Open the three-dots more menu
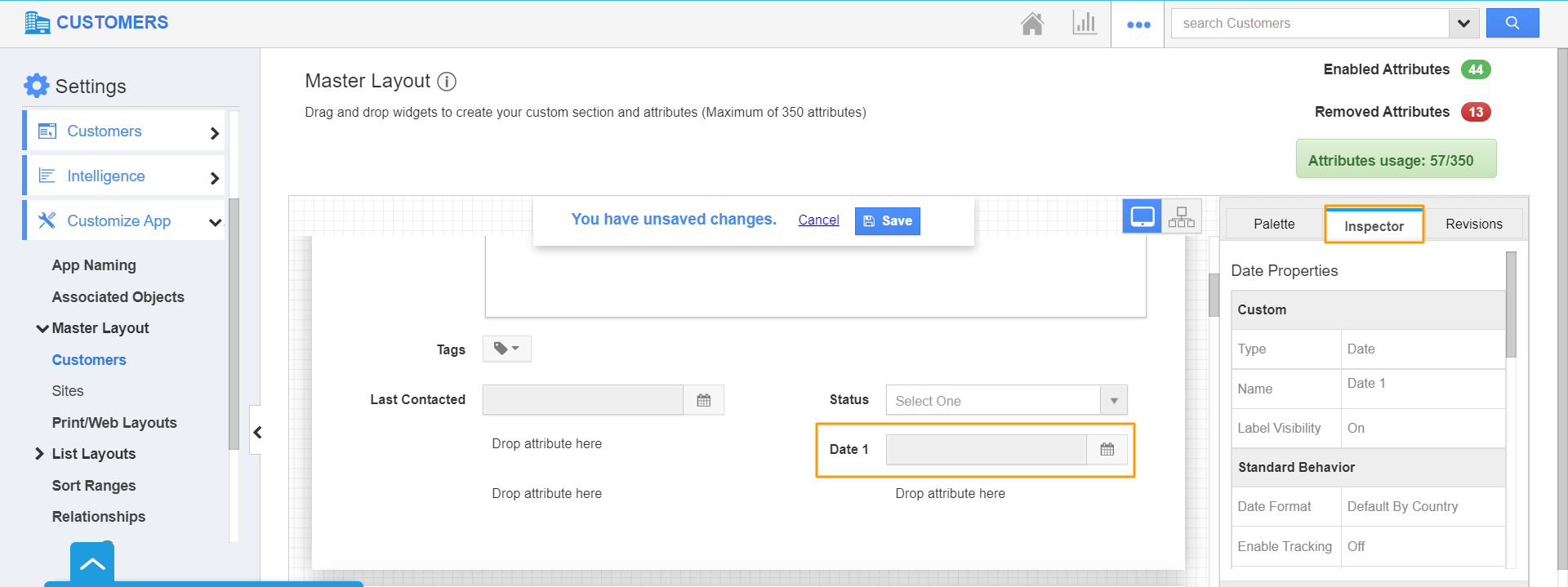Screen dimensions: 1568x587 tap(1138, 24)
